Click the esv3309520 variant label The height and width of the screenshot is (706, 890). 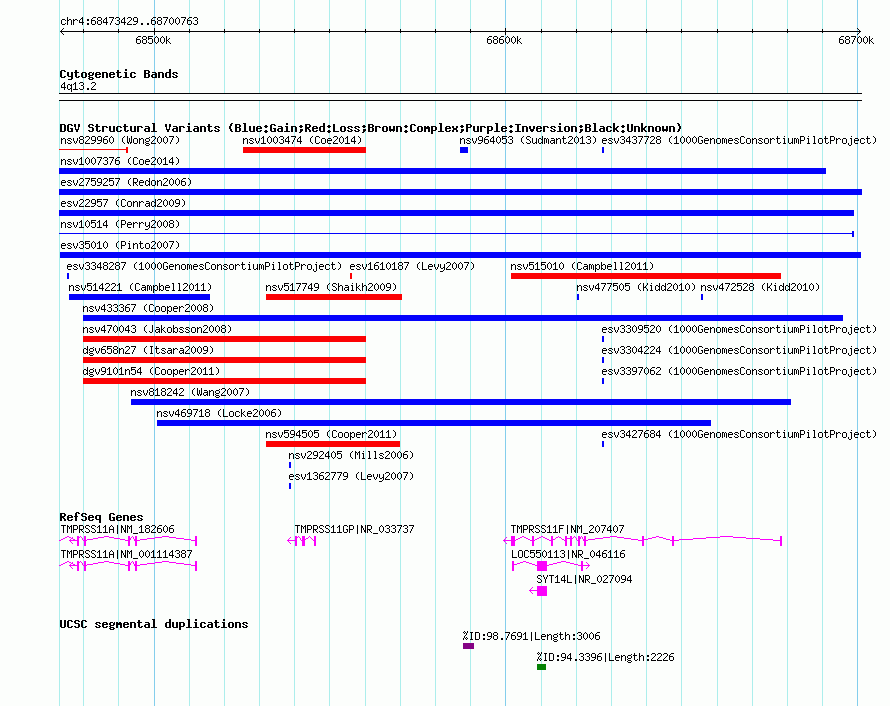739,329
